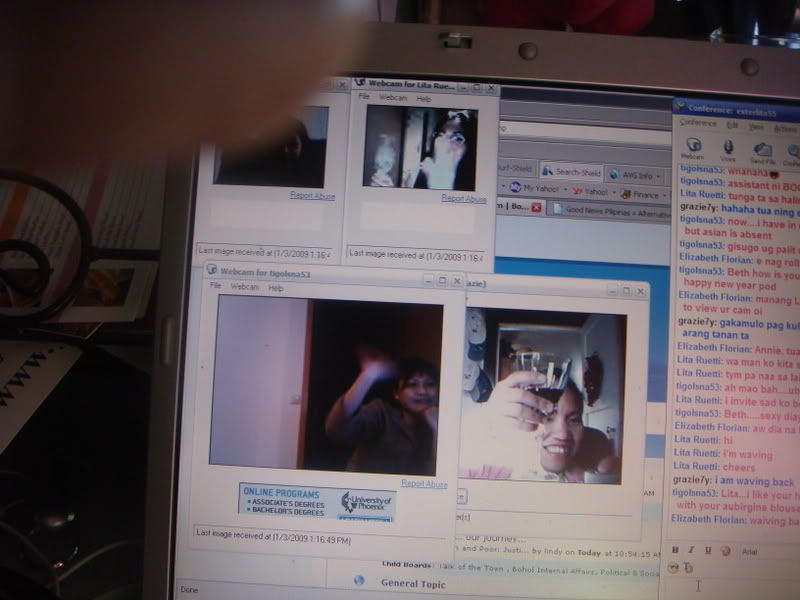Open the Edit menu in the Conference window

[x=732, y=125]
